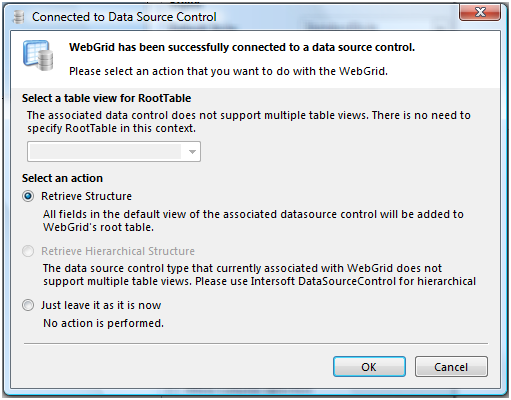Click the All fields in default view description
This screenshot has height=400, width=511.
(x=253, y=221)
